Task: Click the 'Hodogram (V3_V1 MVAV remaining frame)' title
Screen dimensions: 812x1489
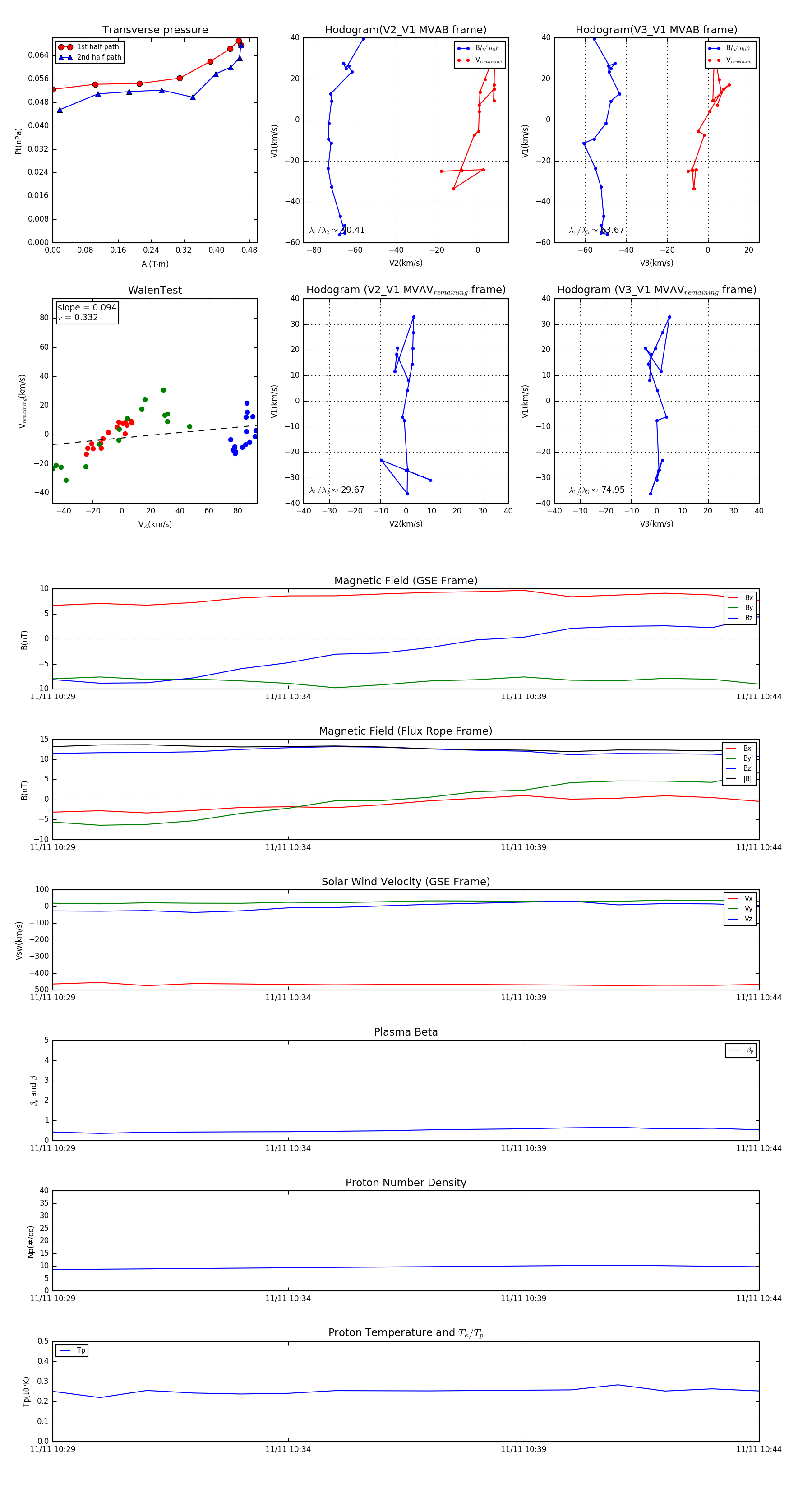Action: [656, 290]
